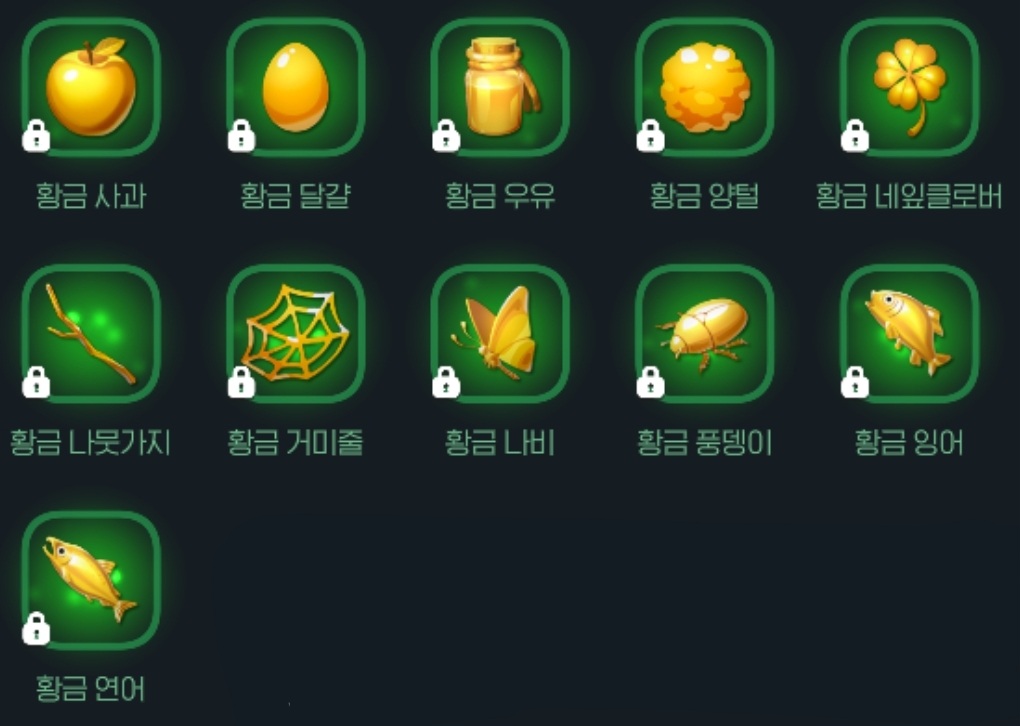Open the golden spider web (황금 거미줄) item
The image size is (1020, 726).
[296, 334]
